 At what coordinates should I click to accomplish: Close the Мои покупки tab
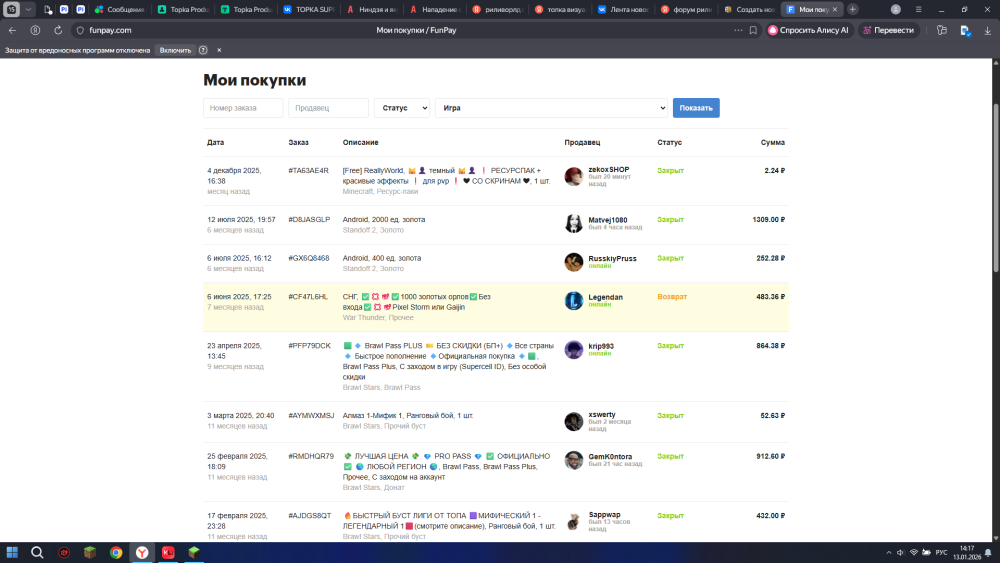835,10
